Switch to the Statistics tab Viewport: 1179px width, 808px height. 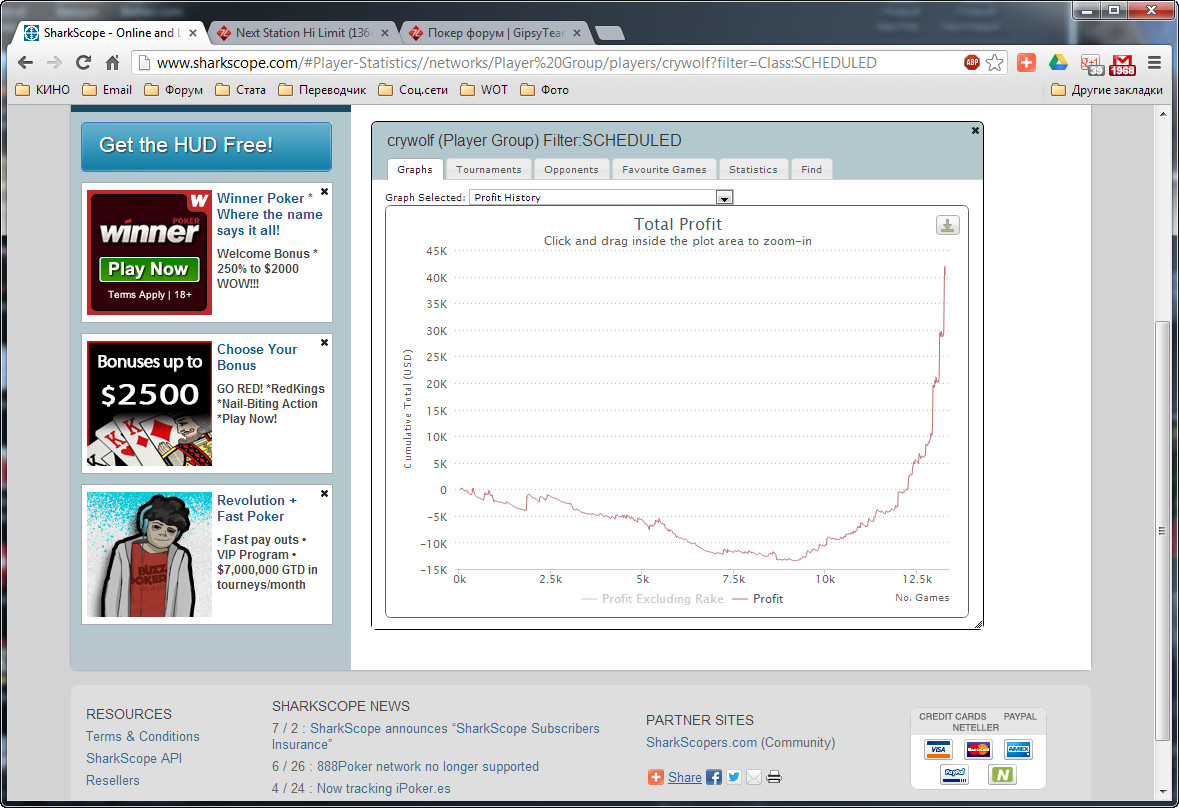[x=753, y=169]
